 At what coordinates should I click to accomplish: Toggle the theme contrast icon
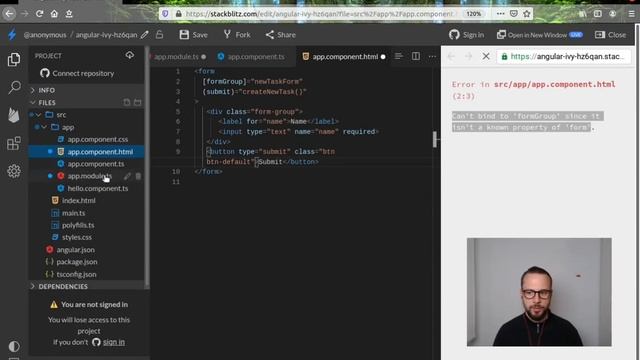coord(14,346)
